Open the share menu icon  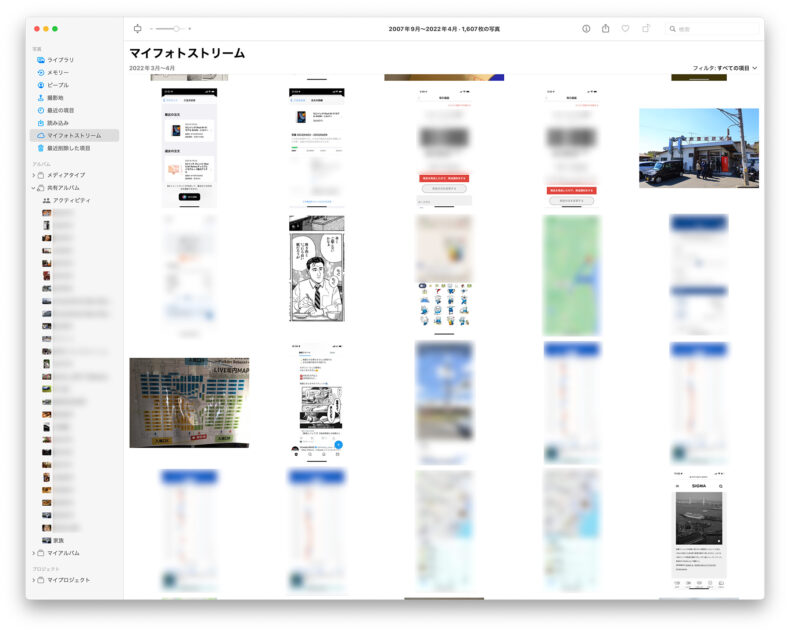pos(605,29)
